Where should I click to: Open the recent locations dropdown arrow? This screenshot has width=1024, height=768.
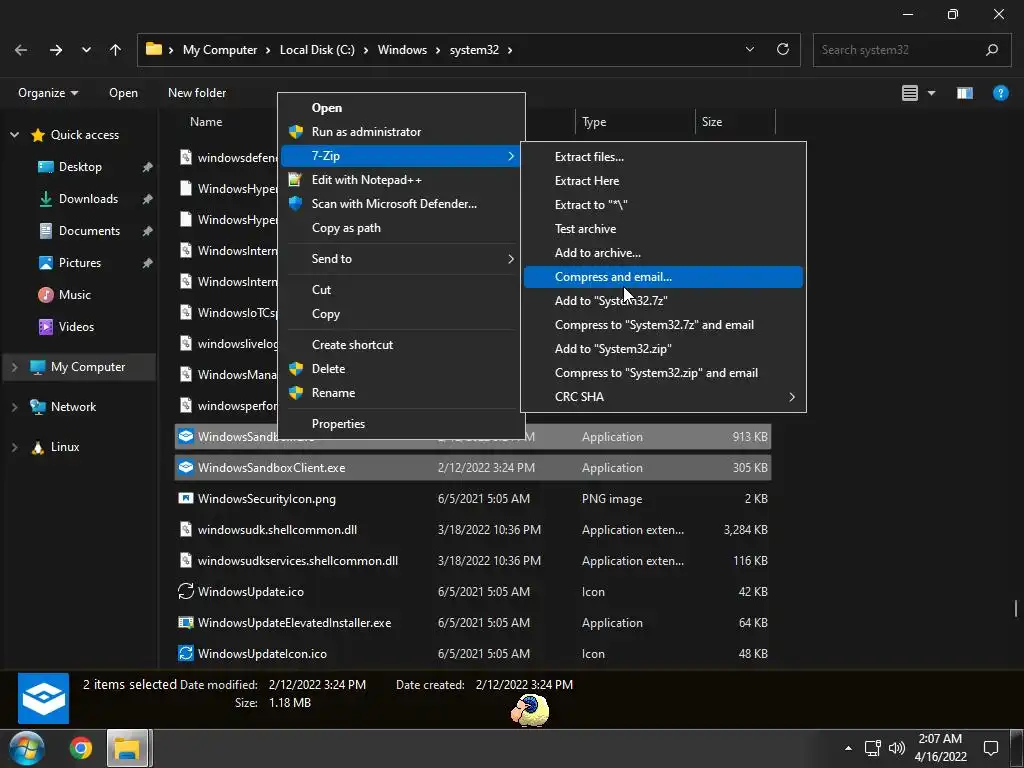click(86, 50)
